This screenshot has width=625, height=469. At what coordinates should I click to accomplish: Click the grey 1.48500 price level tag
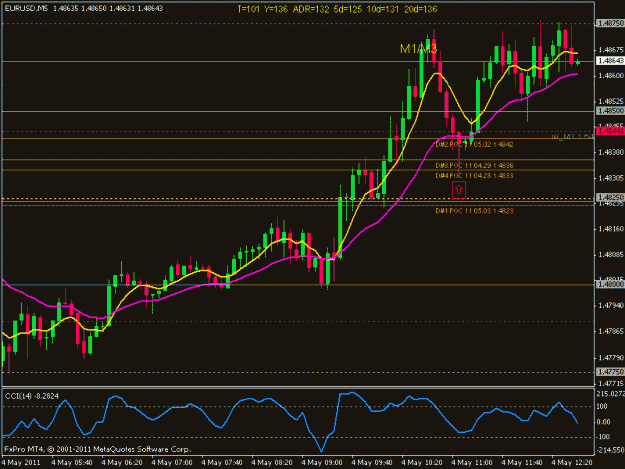[x=610, y=111]
